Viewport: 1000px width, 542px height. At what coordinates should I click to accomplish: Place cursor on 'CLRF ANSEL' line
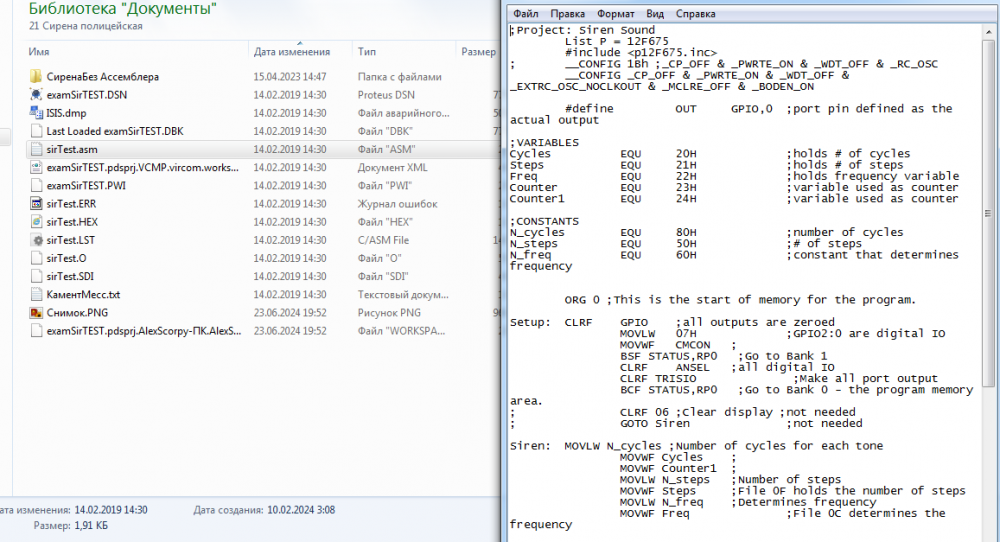coord(664,367)
